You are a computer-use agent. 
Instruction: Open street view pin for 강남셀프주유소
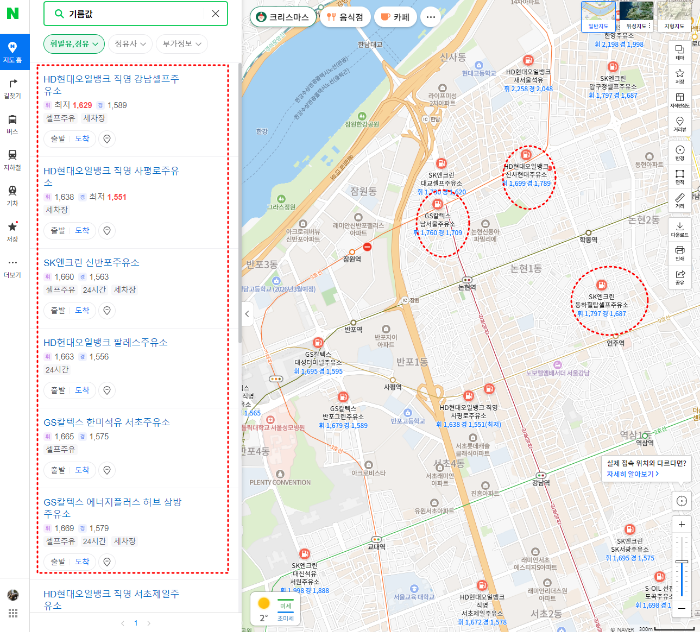[x=107, y=139]
